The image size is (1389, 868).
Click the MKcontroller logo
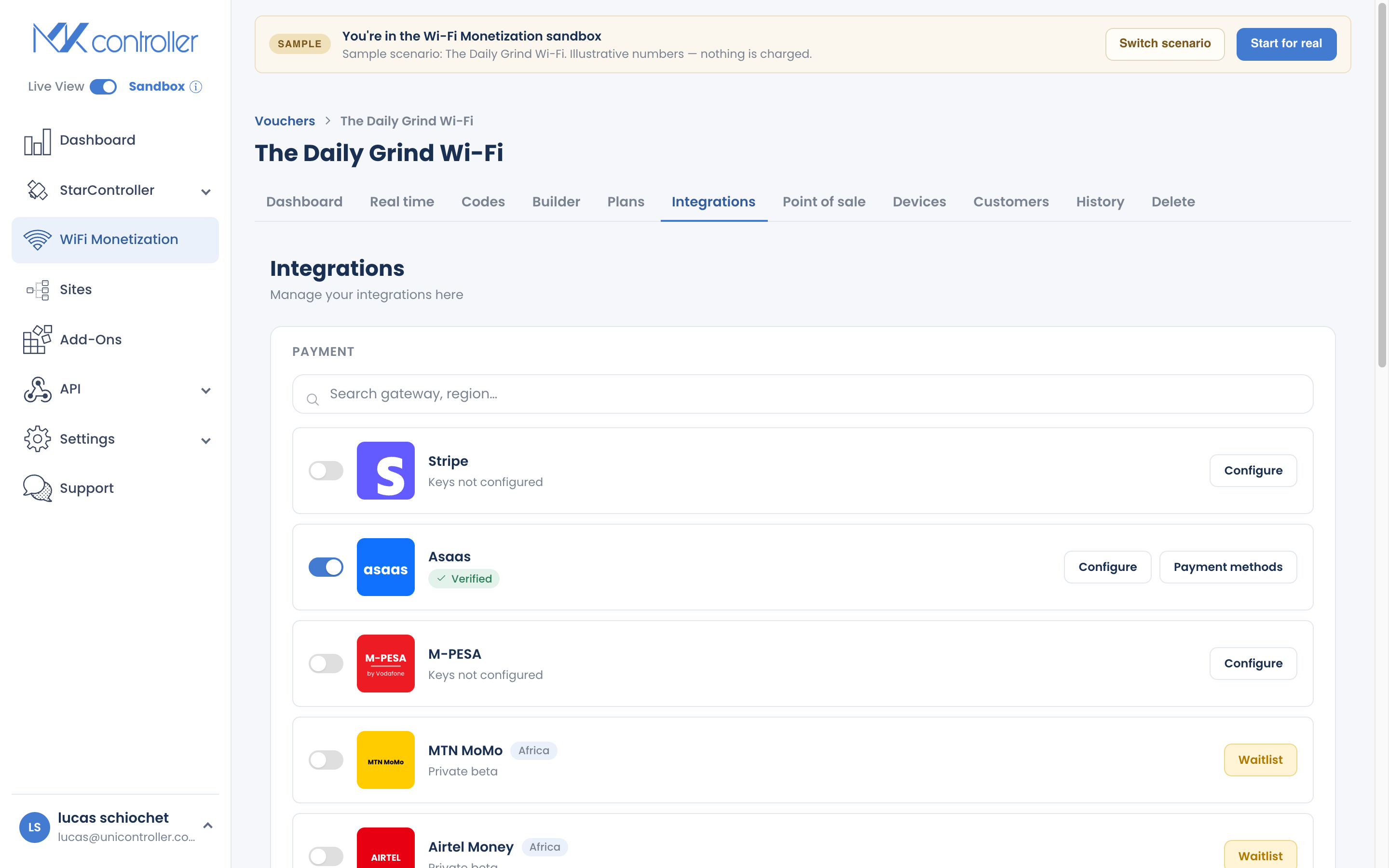click(115, 38)
